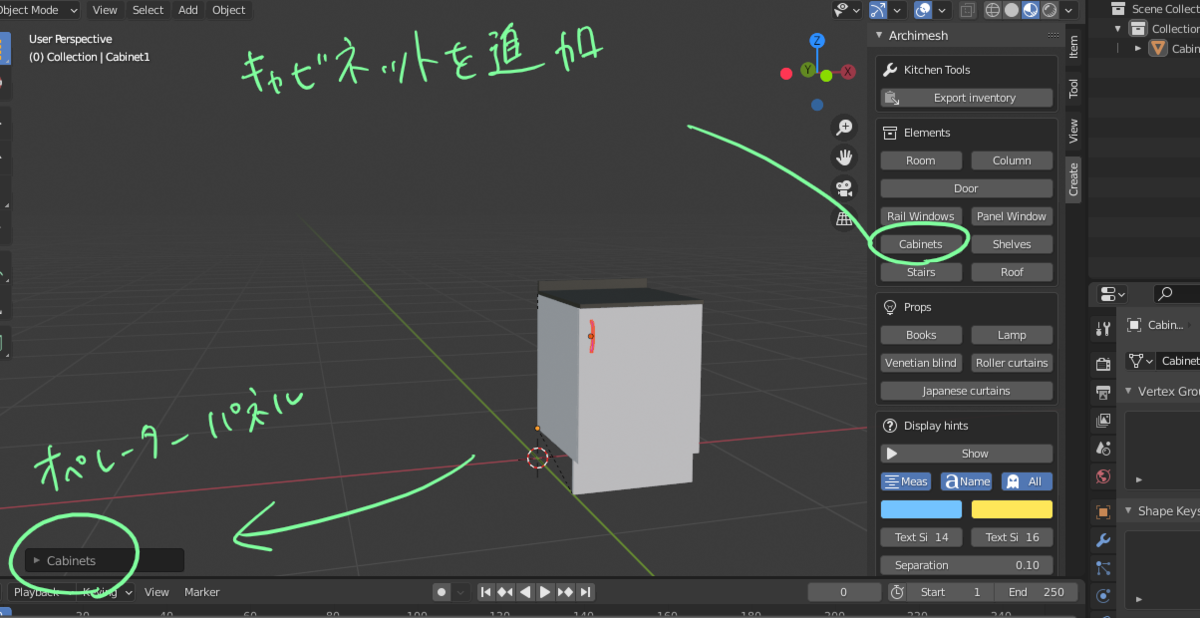Switch to View sidebar tab
This screenshot has height=618, width=1200.
1074,131
